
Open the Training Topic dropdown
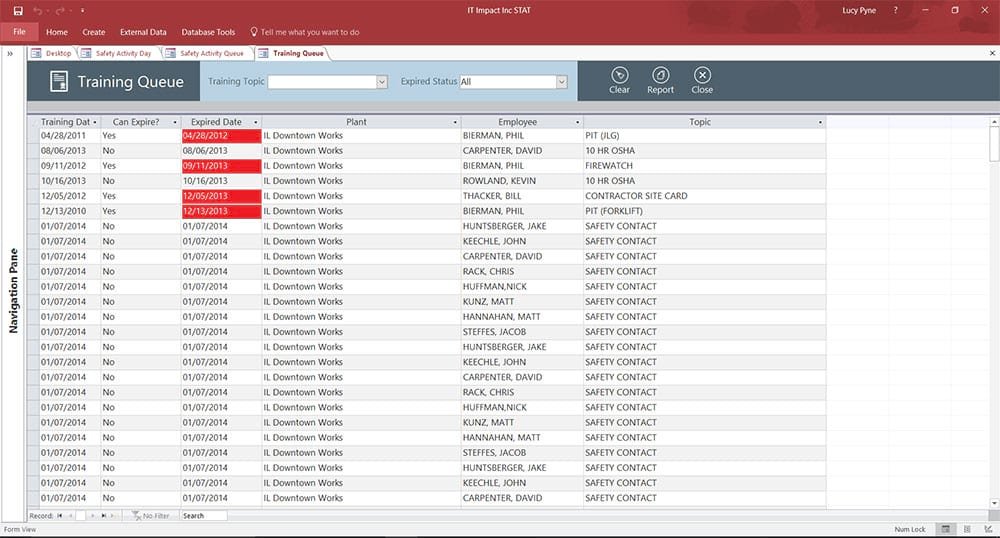pyautogui.click(x=381, y=82)
